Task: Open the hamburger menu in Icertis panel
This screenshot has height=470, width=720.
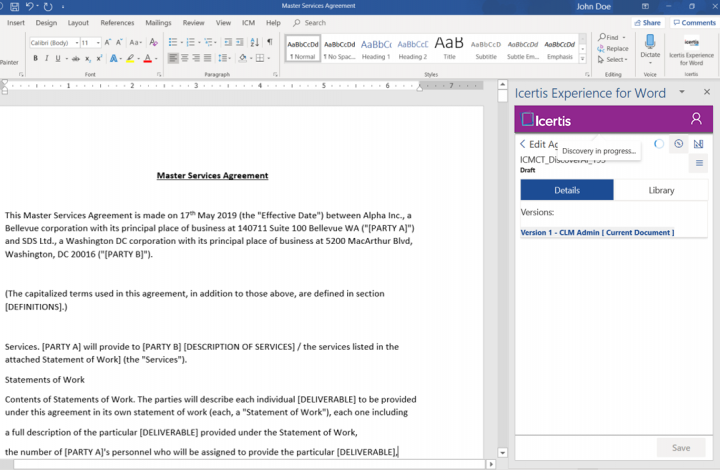Action: (699, 163)
